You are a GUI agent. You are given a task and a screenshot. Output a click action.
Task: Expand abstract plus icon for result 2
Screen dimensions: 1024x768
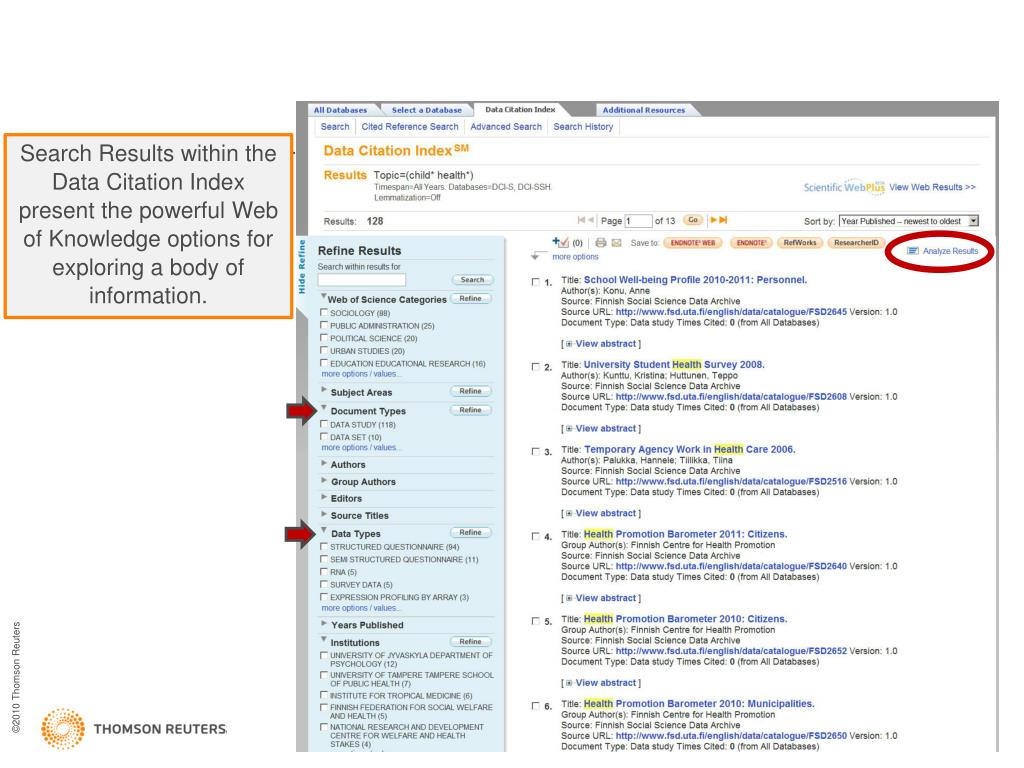[569, 428]
